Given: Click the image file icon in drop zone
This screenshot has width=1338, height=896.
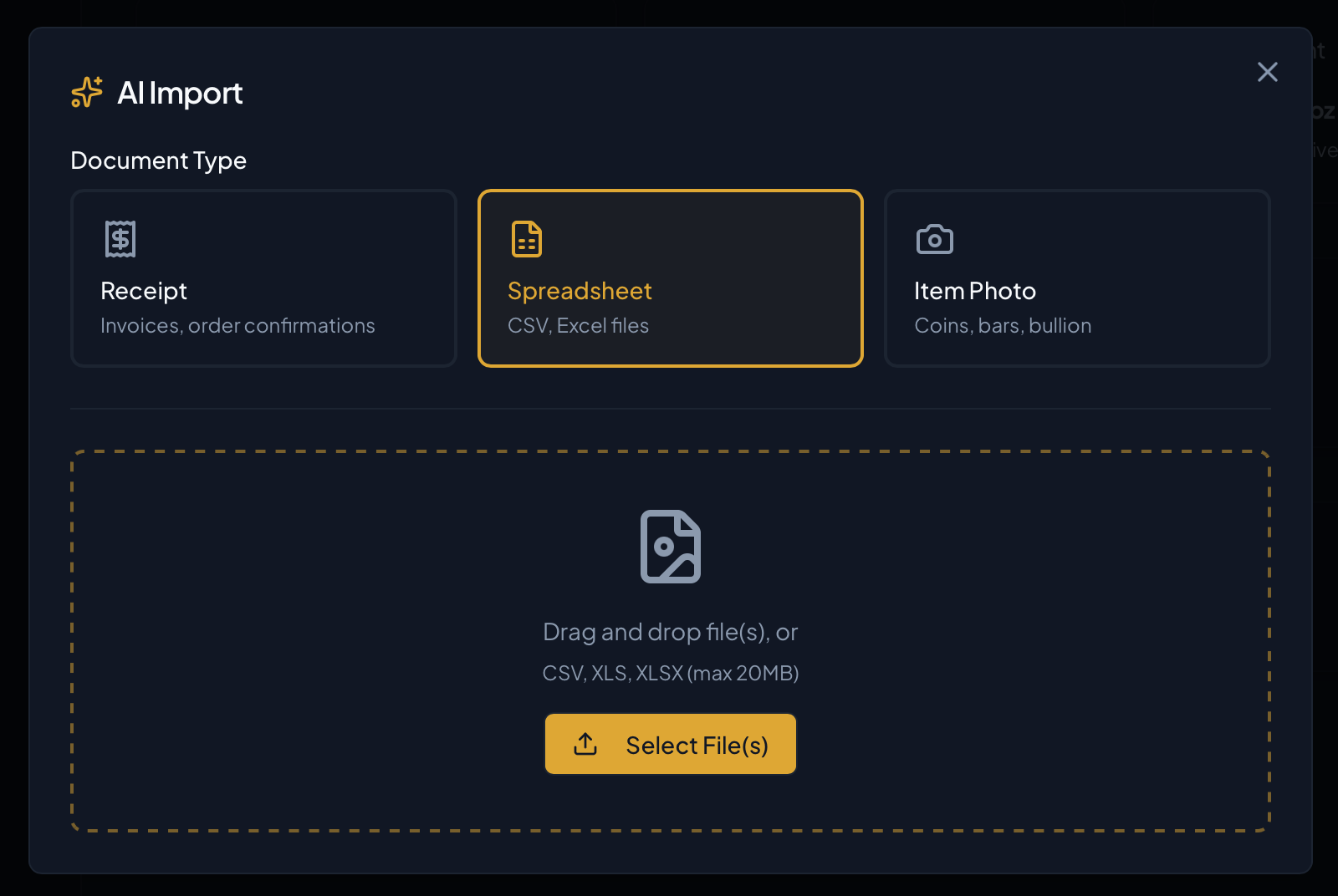Looking at the screenshot, I should point(669,547).
